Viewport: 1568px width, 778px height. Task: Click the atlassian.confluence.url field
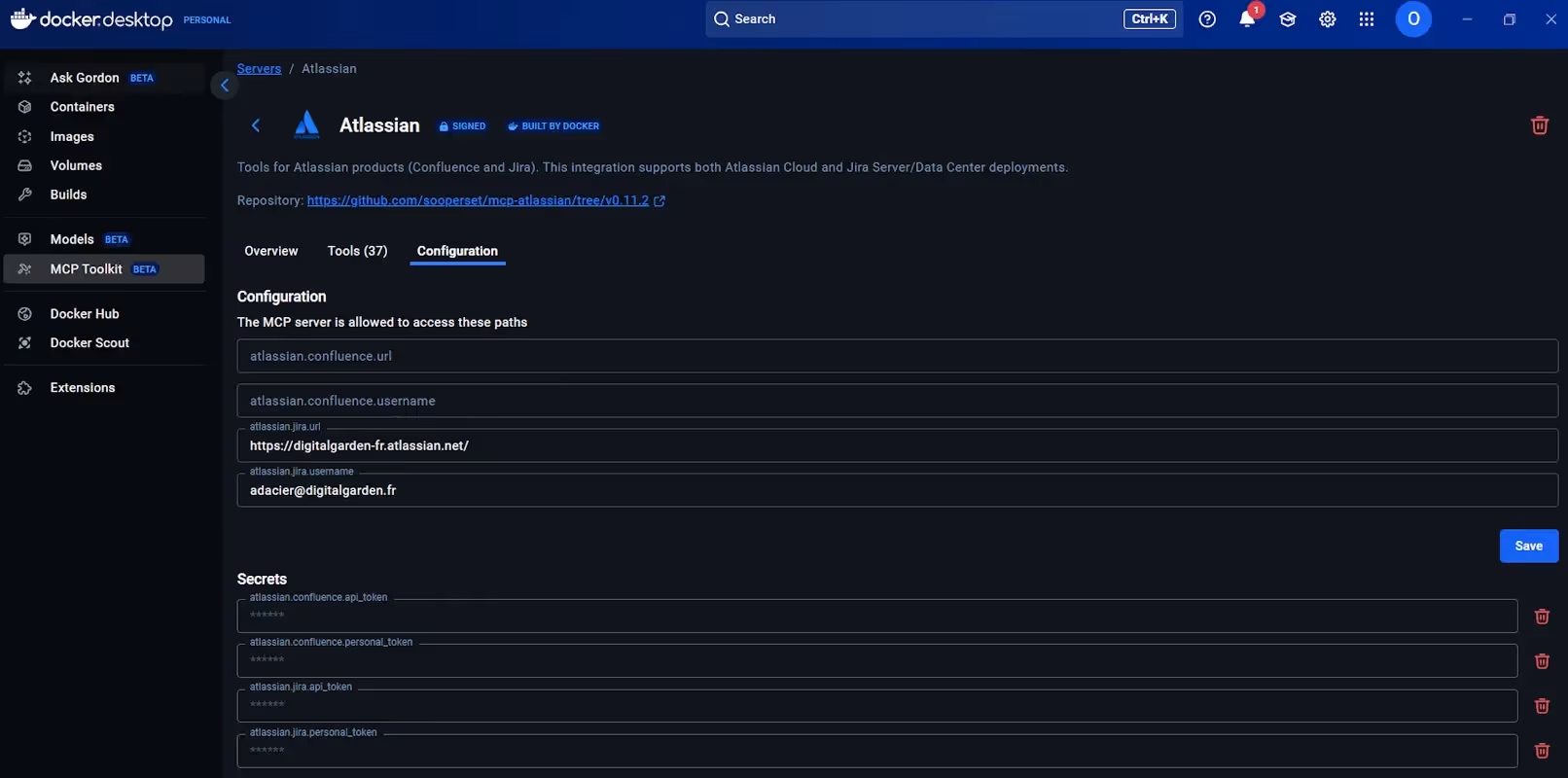point(897,356)
